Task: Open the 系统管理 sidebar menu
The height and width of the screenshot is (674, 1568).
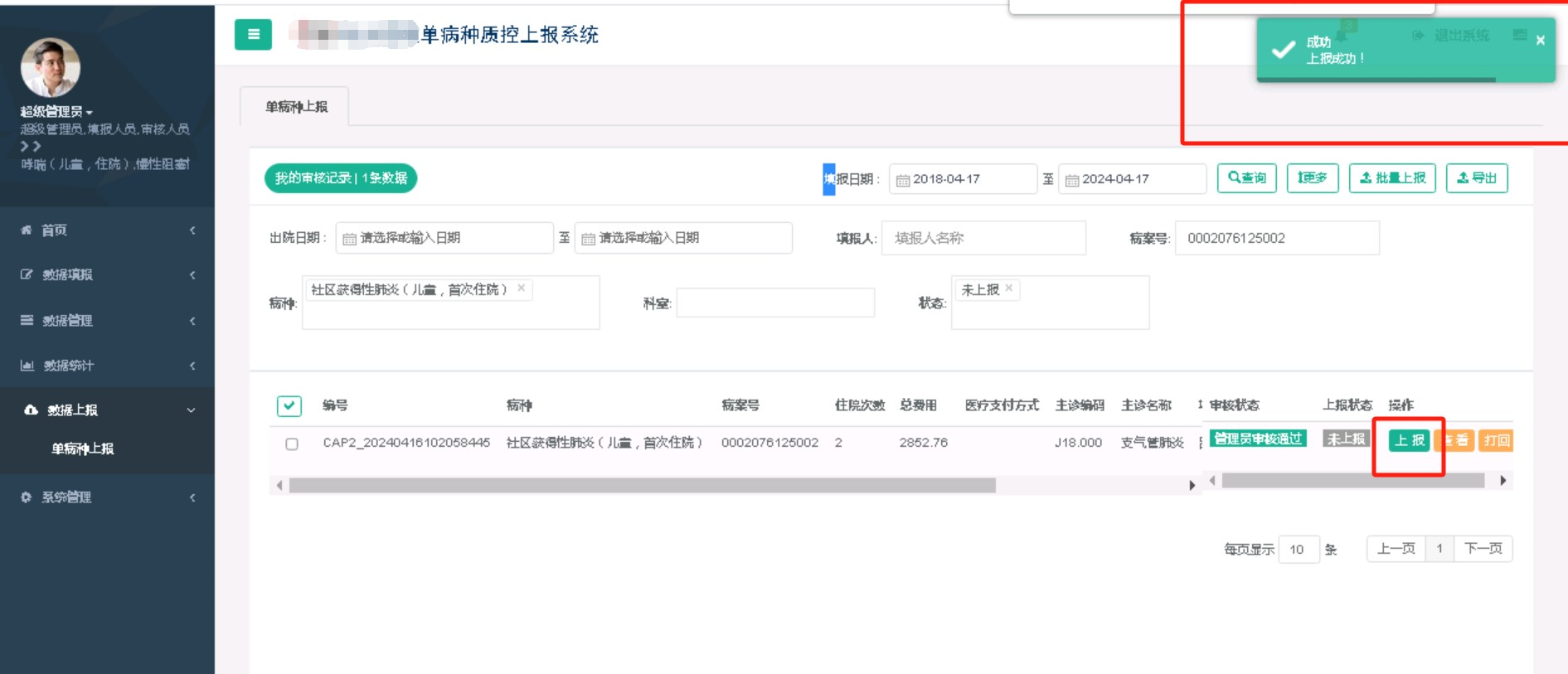Action: [66, 497]
